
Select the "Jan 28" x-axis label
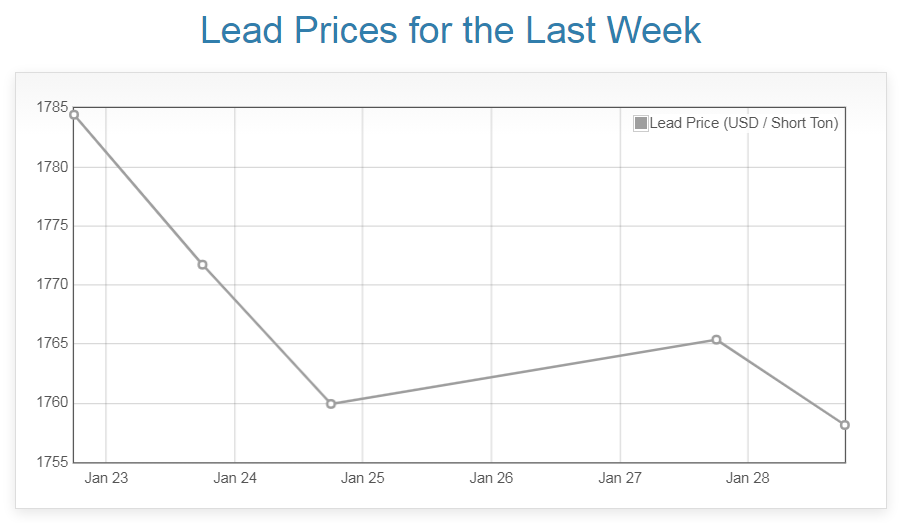pos(748,478)
